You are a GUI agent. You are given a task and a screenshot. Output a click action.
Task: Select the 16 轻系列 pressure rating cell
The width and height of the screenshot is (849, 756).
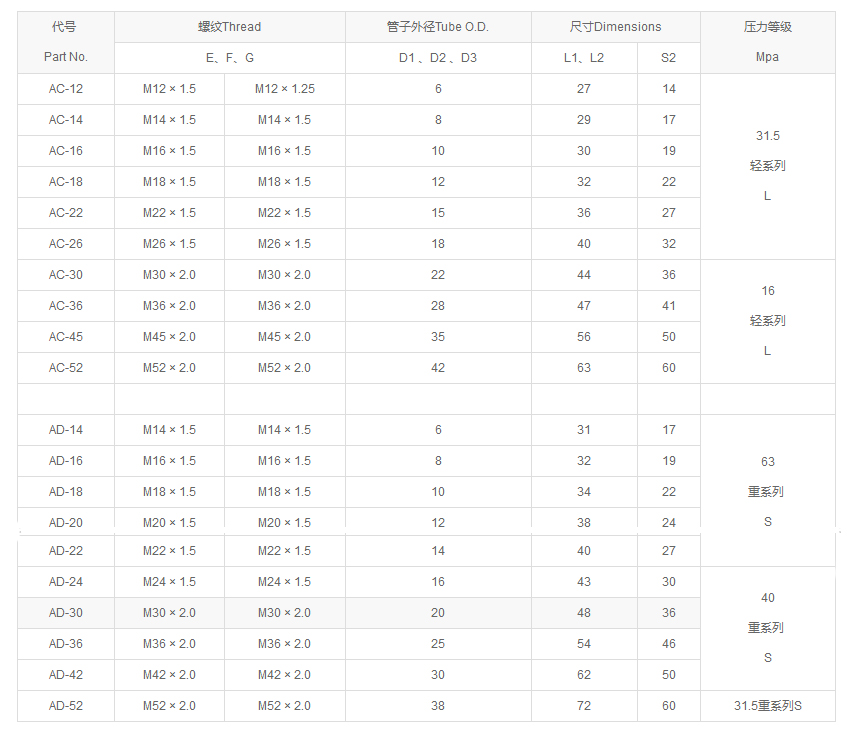click(x=767, y=321)
